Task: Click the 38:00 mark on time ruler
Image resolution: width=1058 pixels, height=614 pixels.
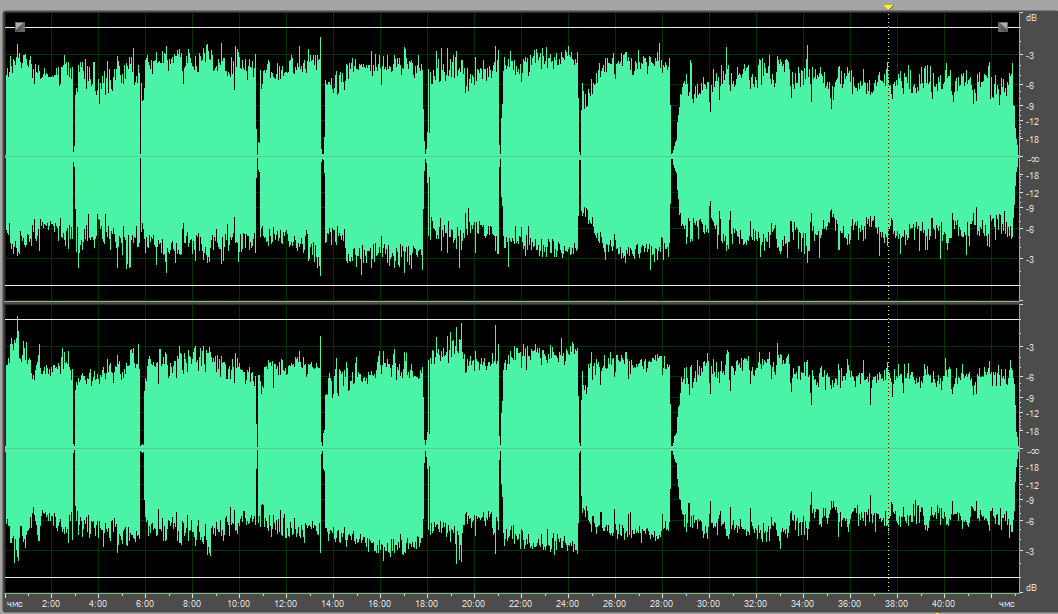Action: point(896,604)
